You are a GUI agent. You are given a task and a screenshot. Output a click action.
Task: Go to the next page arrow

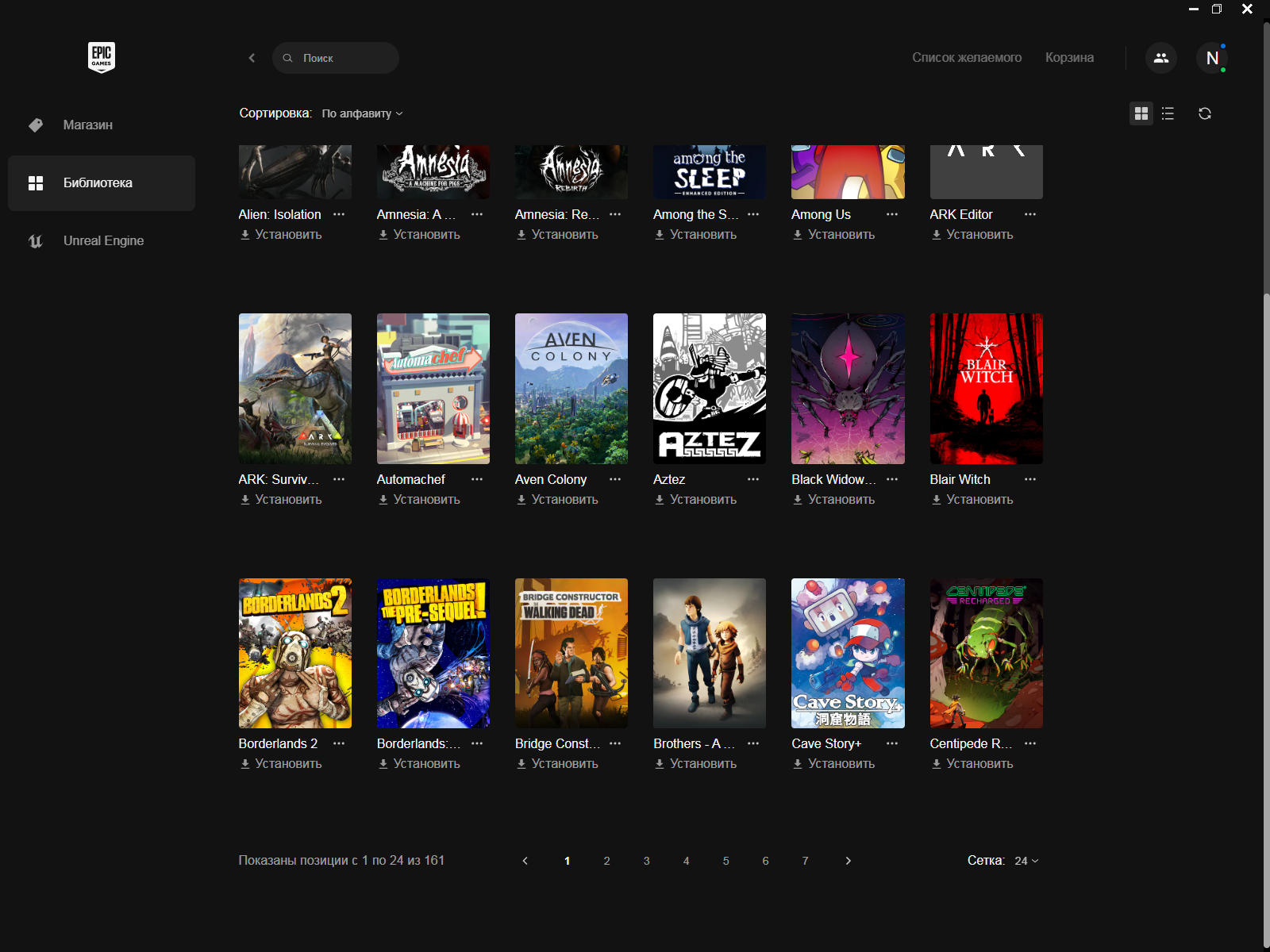pyautogui.click(x=848, y=861)
